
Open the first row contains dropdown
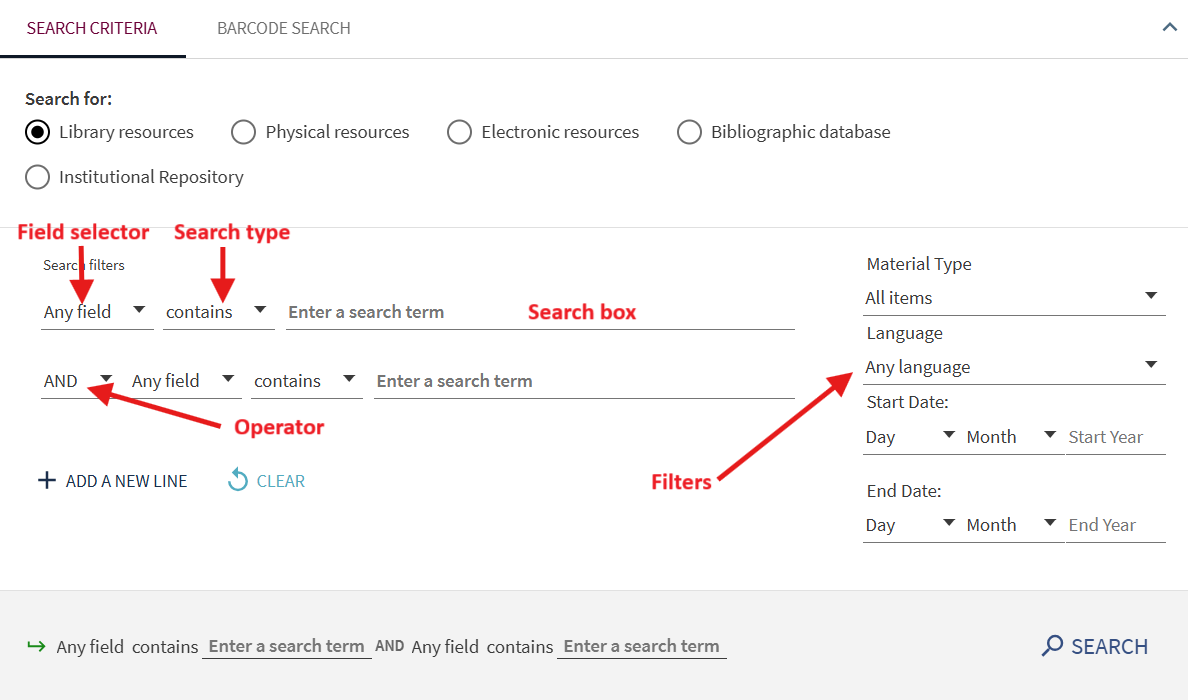218,312
